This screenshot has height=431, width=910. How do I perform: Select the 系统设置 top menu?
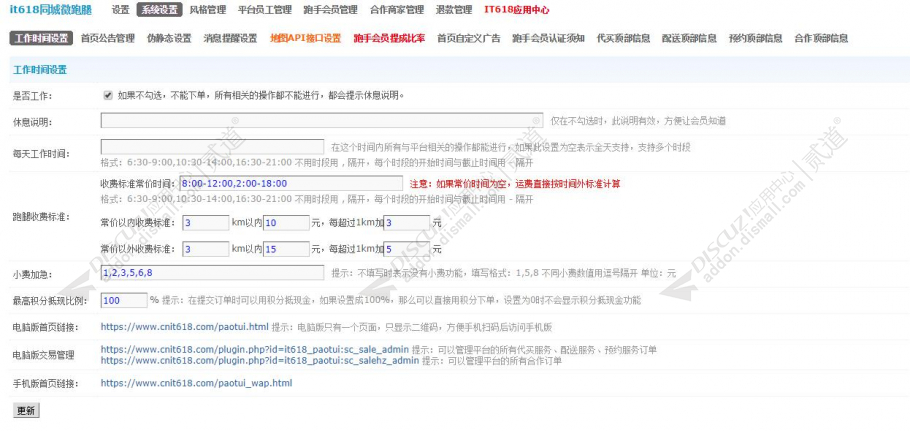160,10
